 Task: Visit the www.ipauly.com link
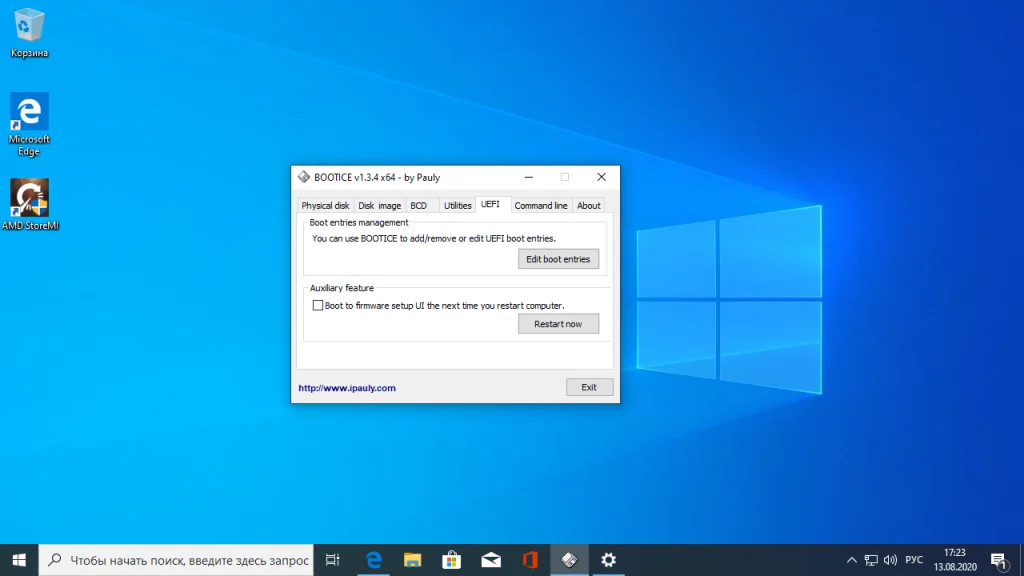(x=347, y=388)
